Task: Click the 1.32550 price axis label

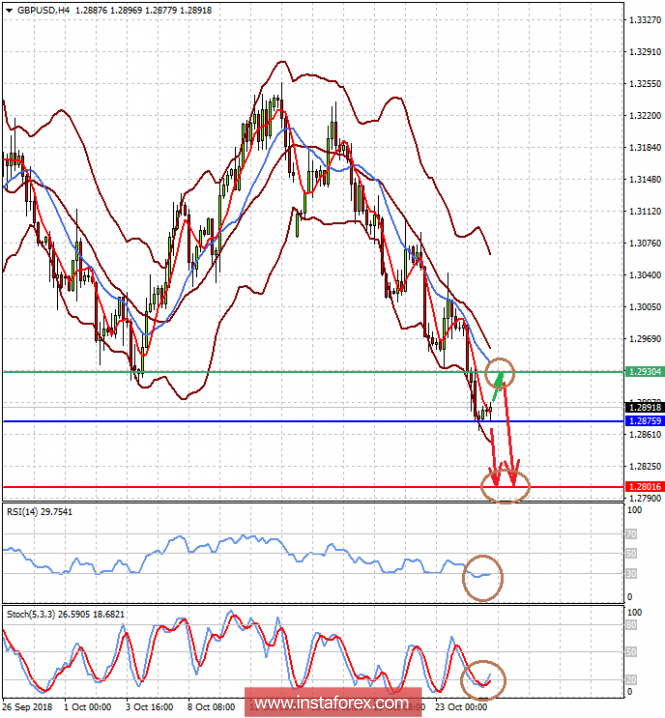Action: click(x=645, y=84)
